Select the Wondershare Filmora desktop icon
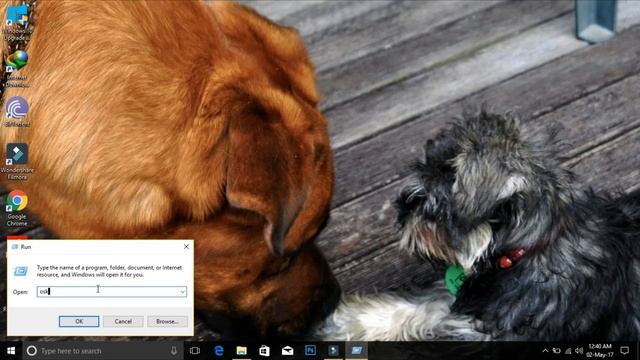Screen dimensions: 640x360 coord(17,161)
